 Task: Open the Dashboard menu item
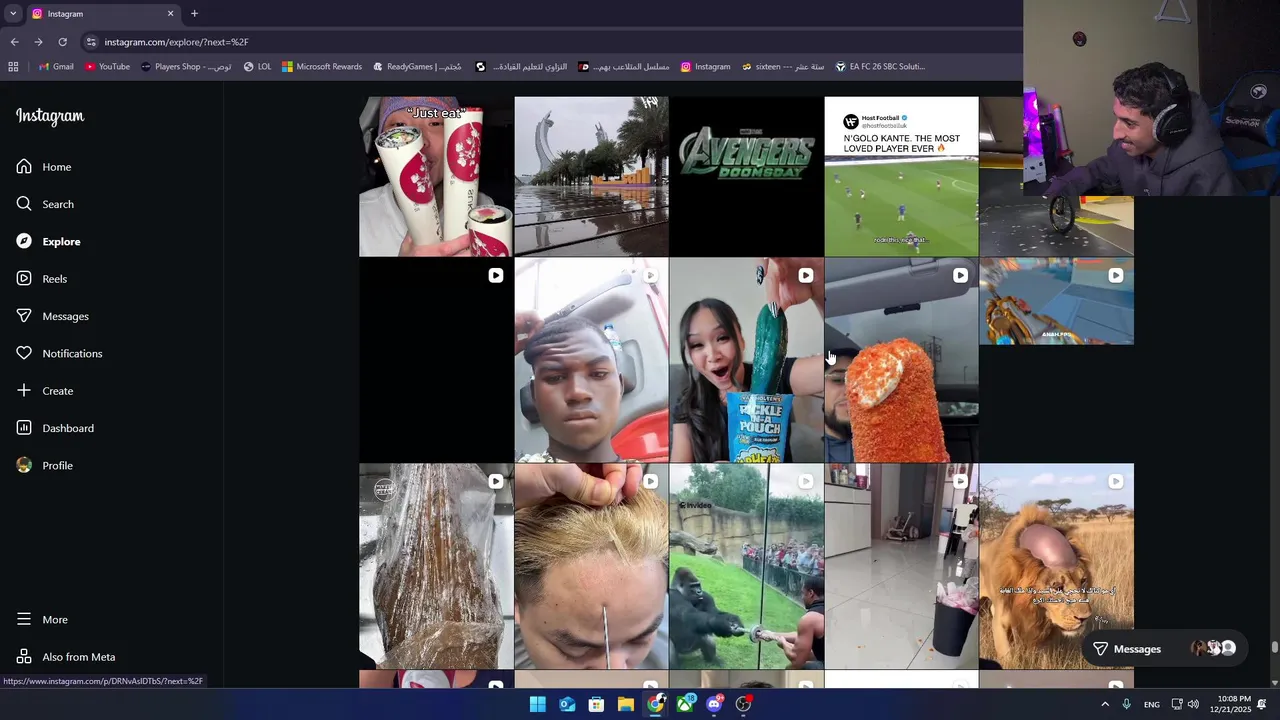68,428
